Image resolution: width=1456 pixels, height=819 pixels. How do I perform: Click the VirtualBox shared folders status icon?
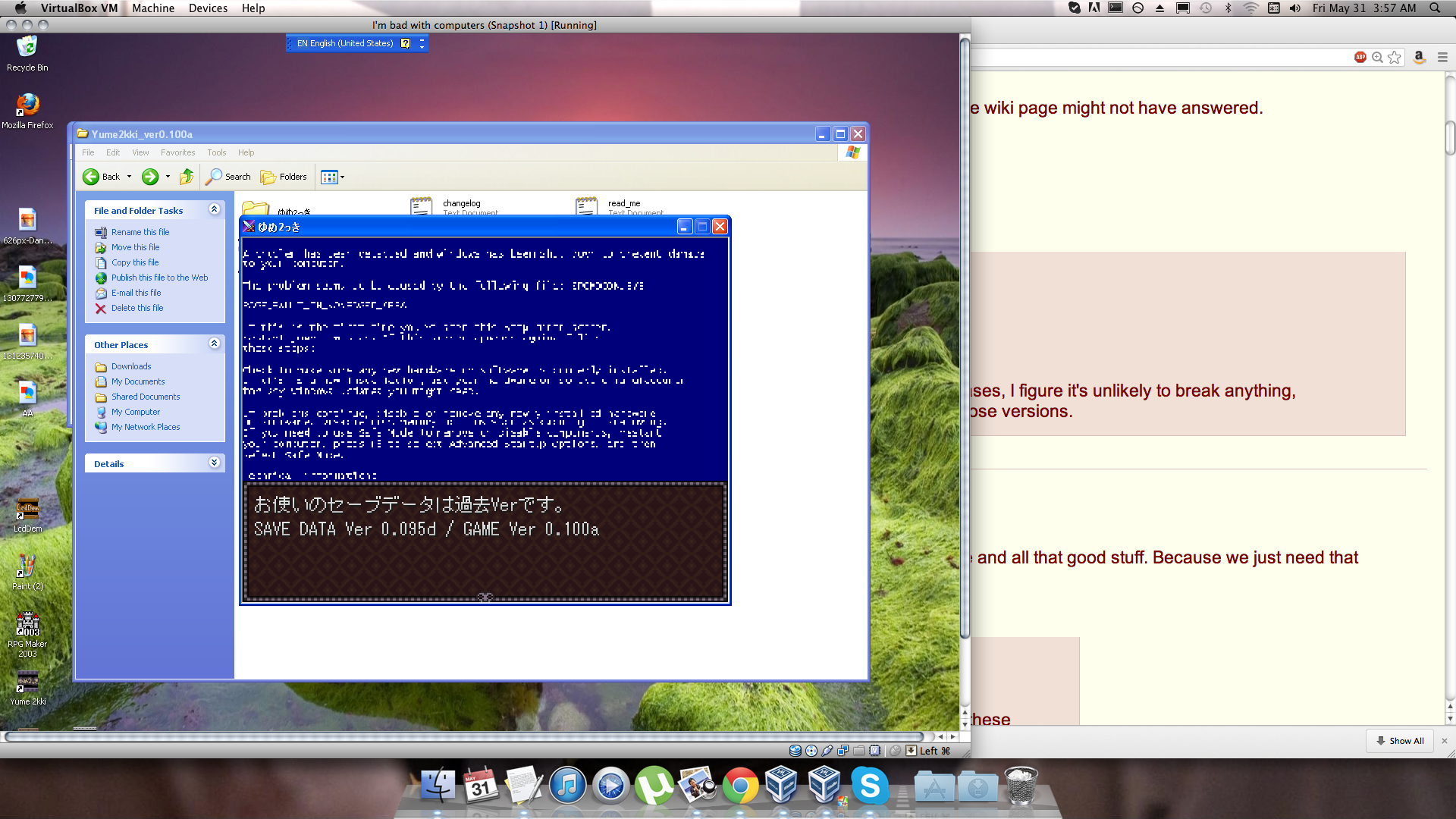click(x=859, y=751)
